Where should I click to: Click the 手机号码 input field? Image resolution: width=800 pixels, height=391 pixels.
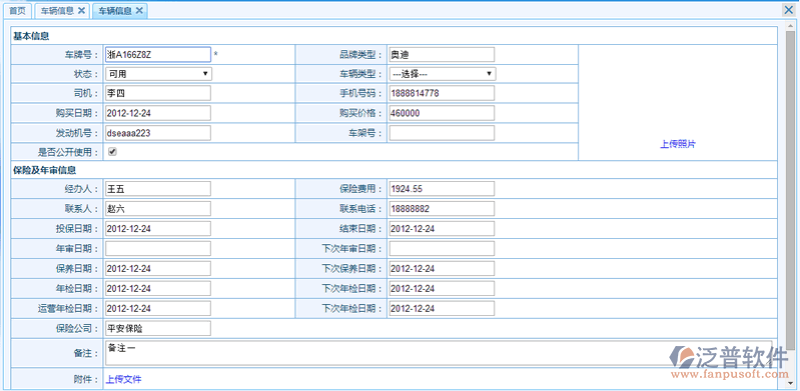click(441, 93)
